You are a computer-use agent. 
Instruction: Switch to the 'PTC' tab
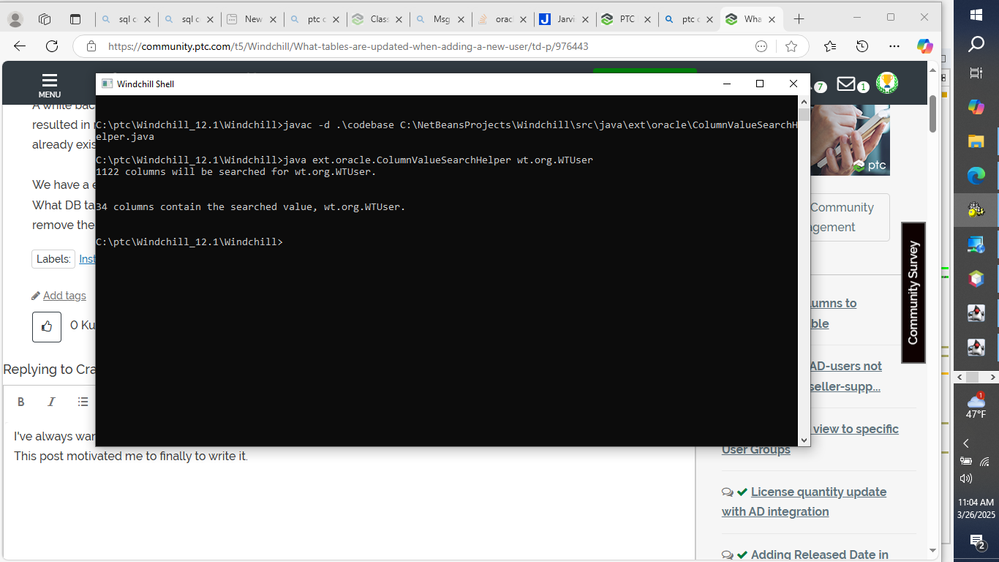pyautogui.click(x=628, y=19)
